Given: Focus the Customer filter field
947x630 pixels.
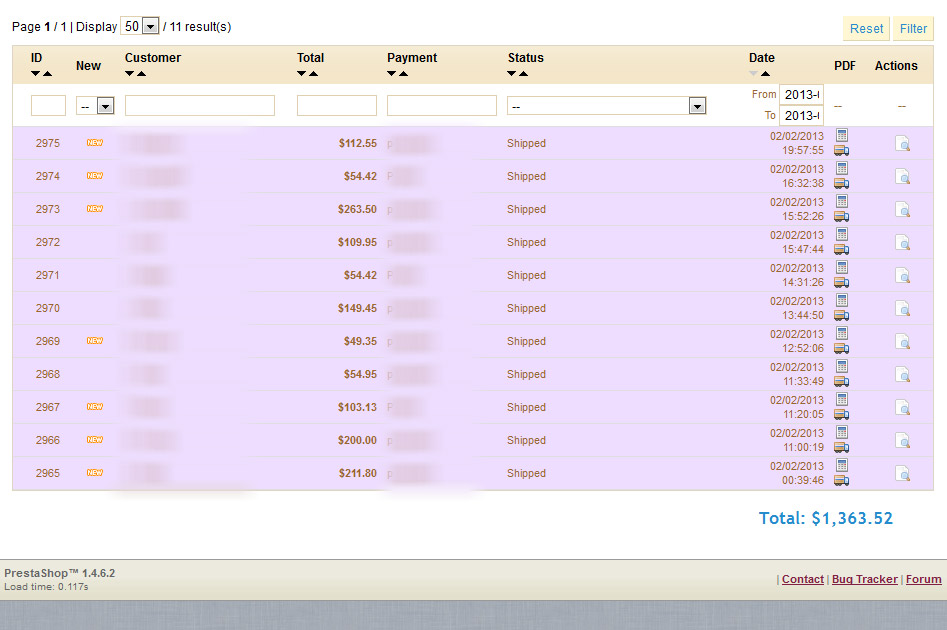Looking at the screenshot, I should [x=200, y=105].
